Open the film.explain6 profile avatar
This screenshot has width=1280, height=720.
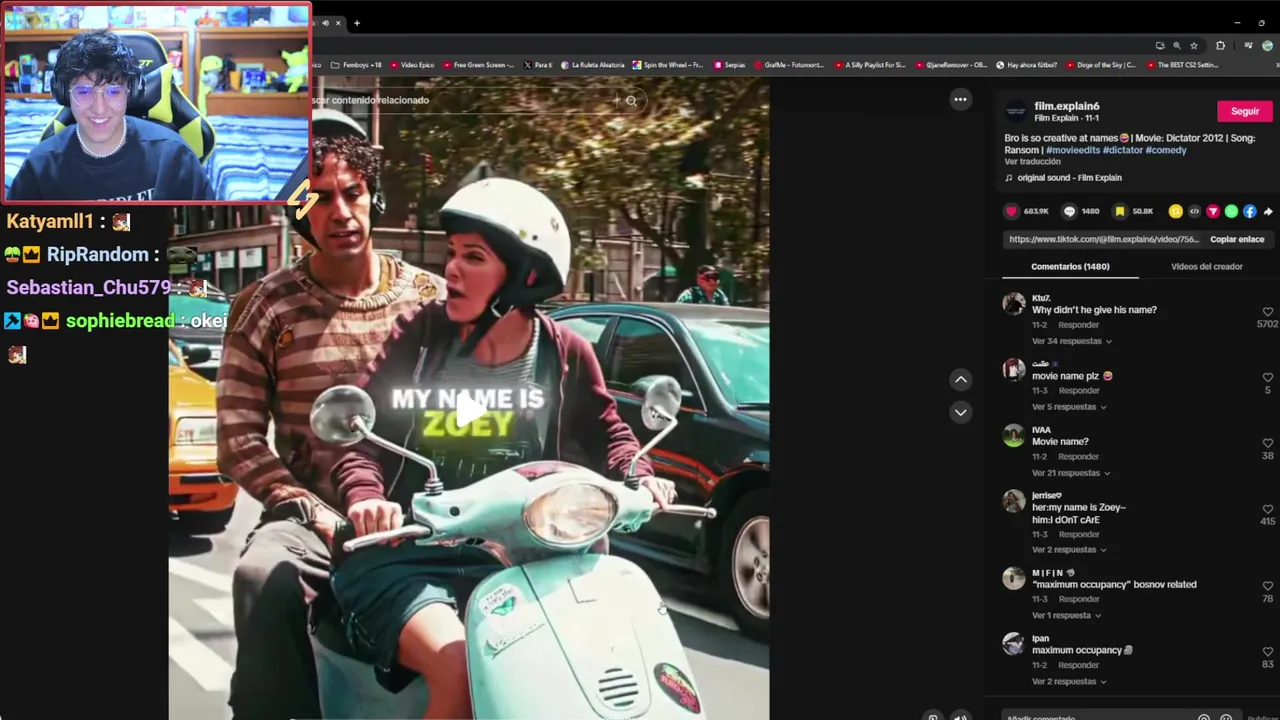click(x=1016, y=111)
